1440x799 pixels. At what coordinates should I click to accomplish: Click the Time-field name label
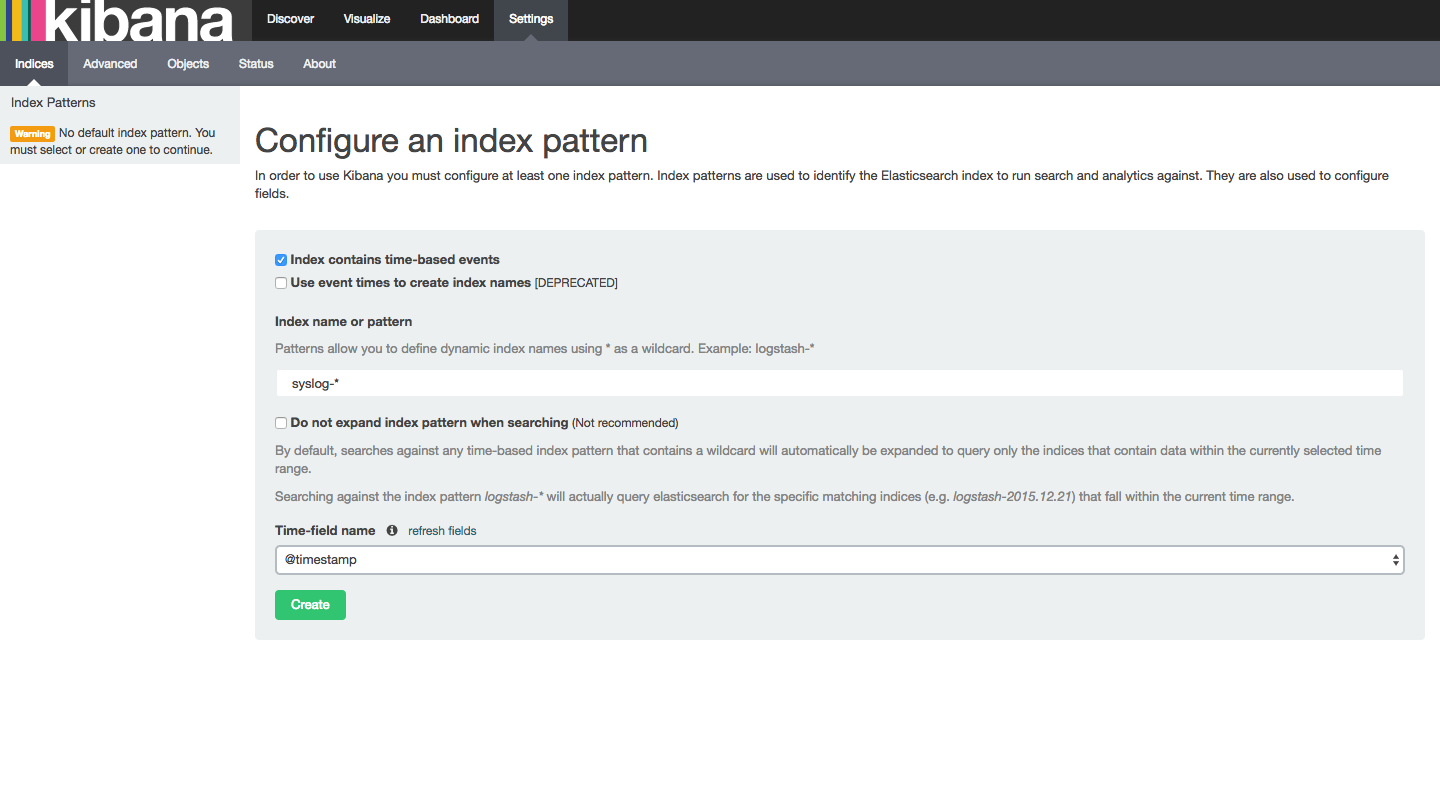pos(325,531)
